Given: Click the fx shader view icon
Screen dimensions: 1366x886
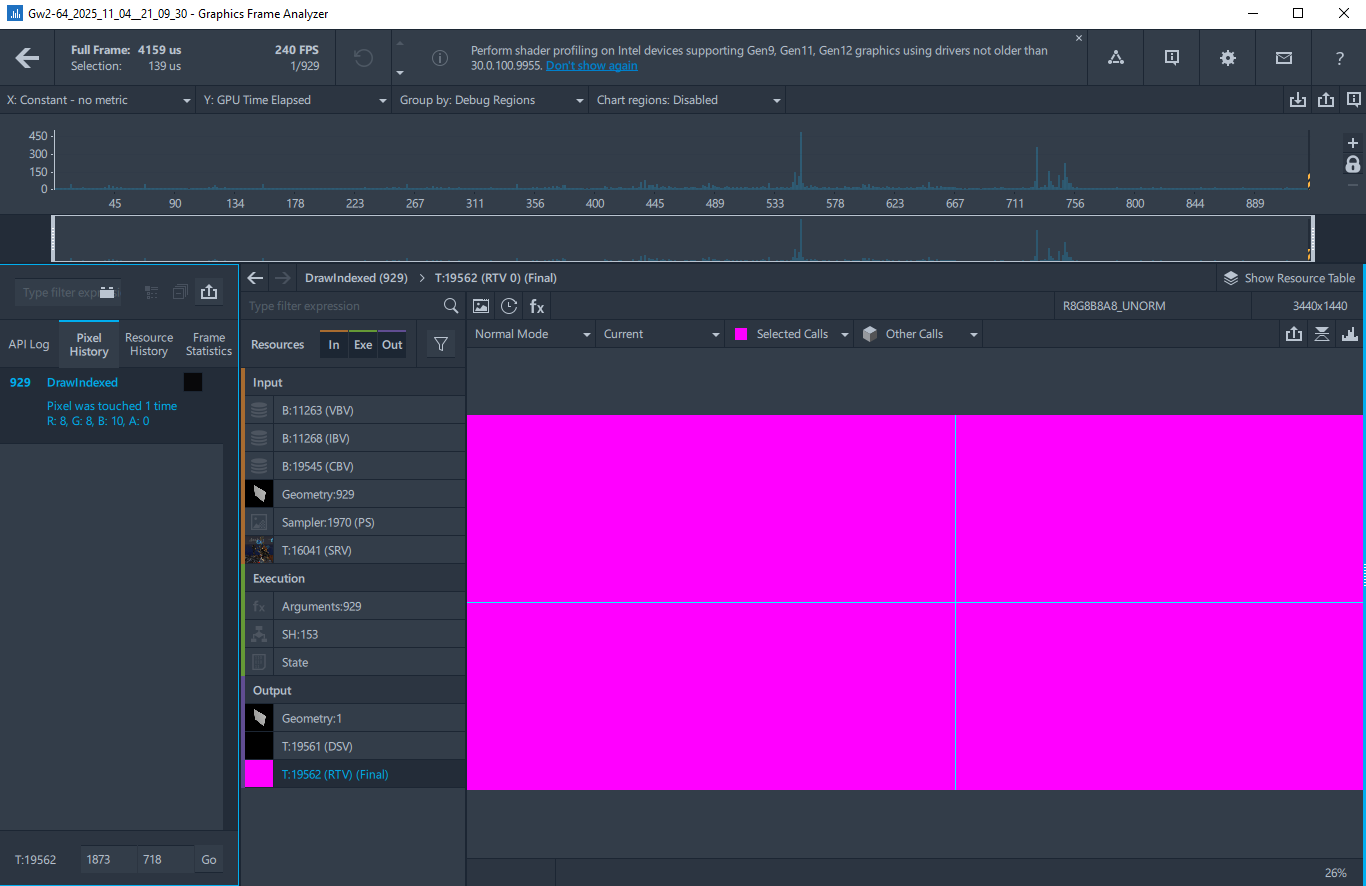Looking at the screenshot, I should [x=537, y=306].
